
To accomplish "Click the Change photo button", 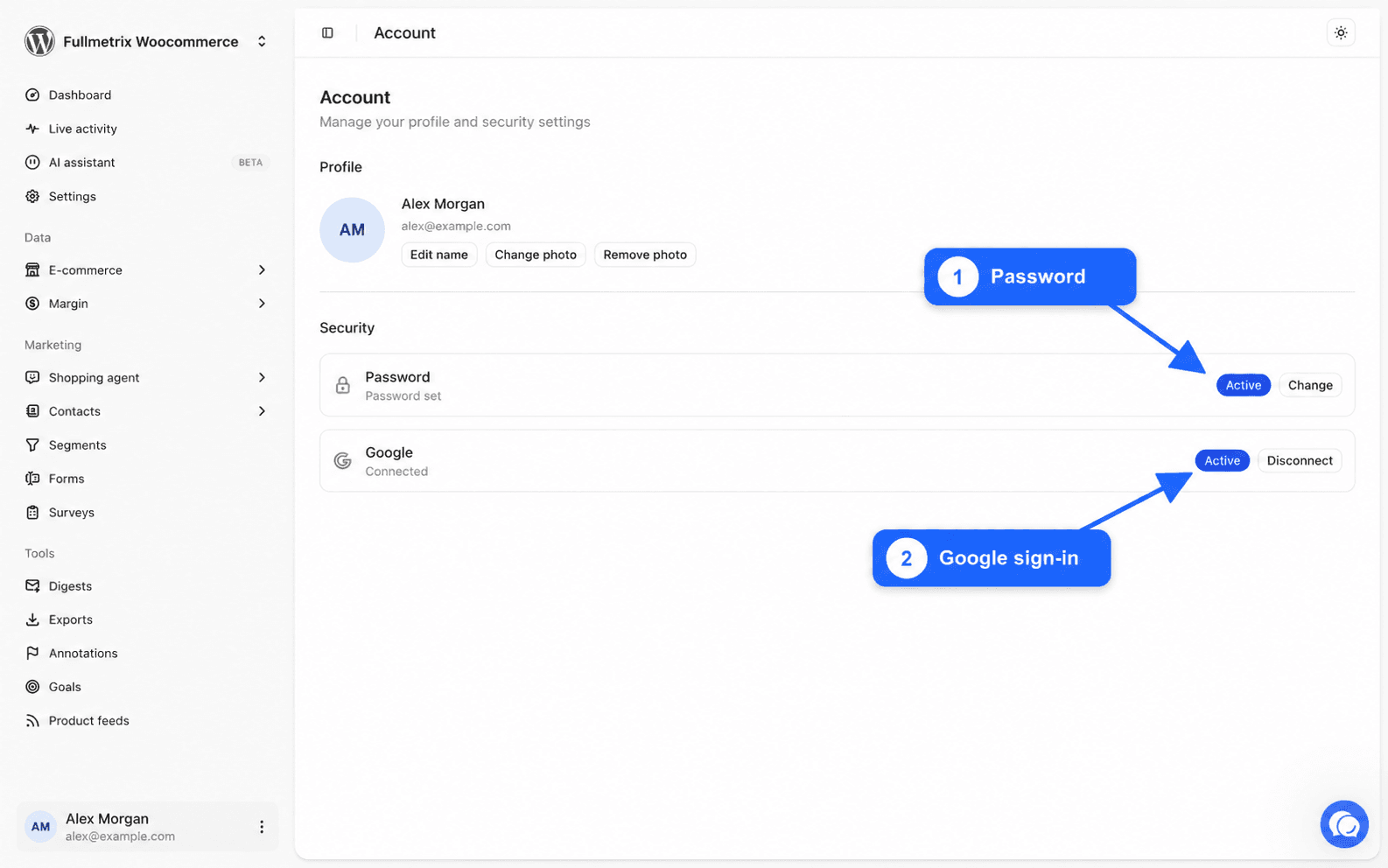I will [536, 255].
